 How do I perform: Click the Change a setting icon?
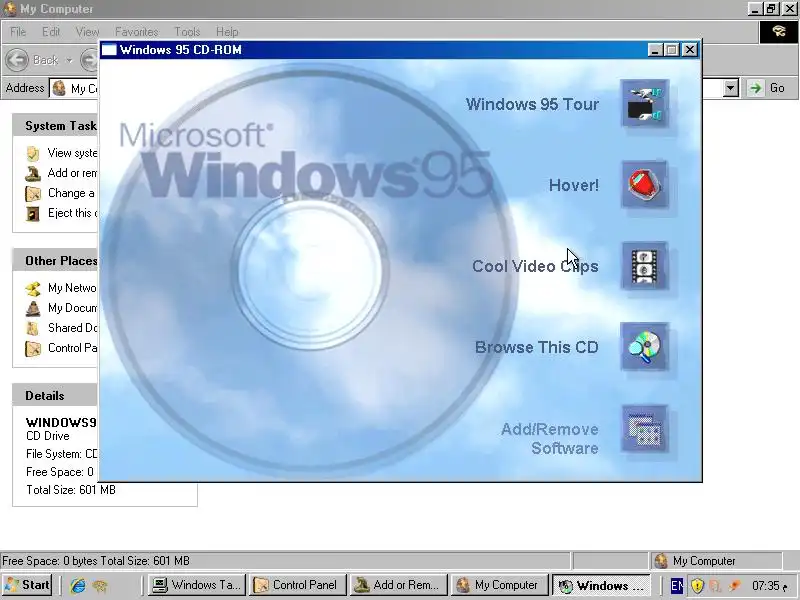[33, 193]
